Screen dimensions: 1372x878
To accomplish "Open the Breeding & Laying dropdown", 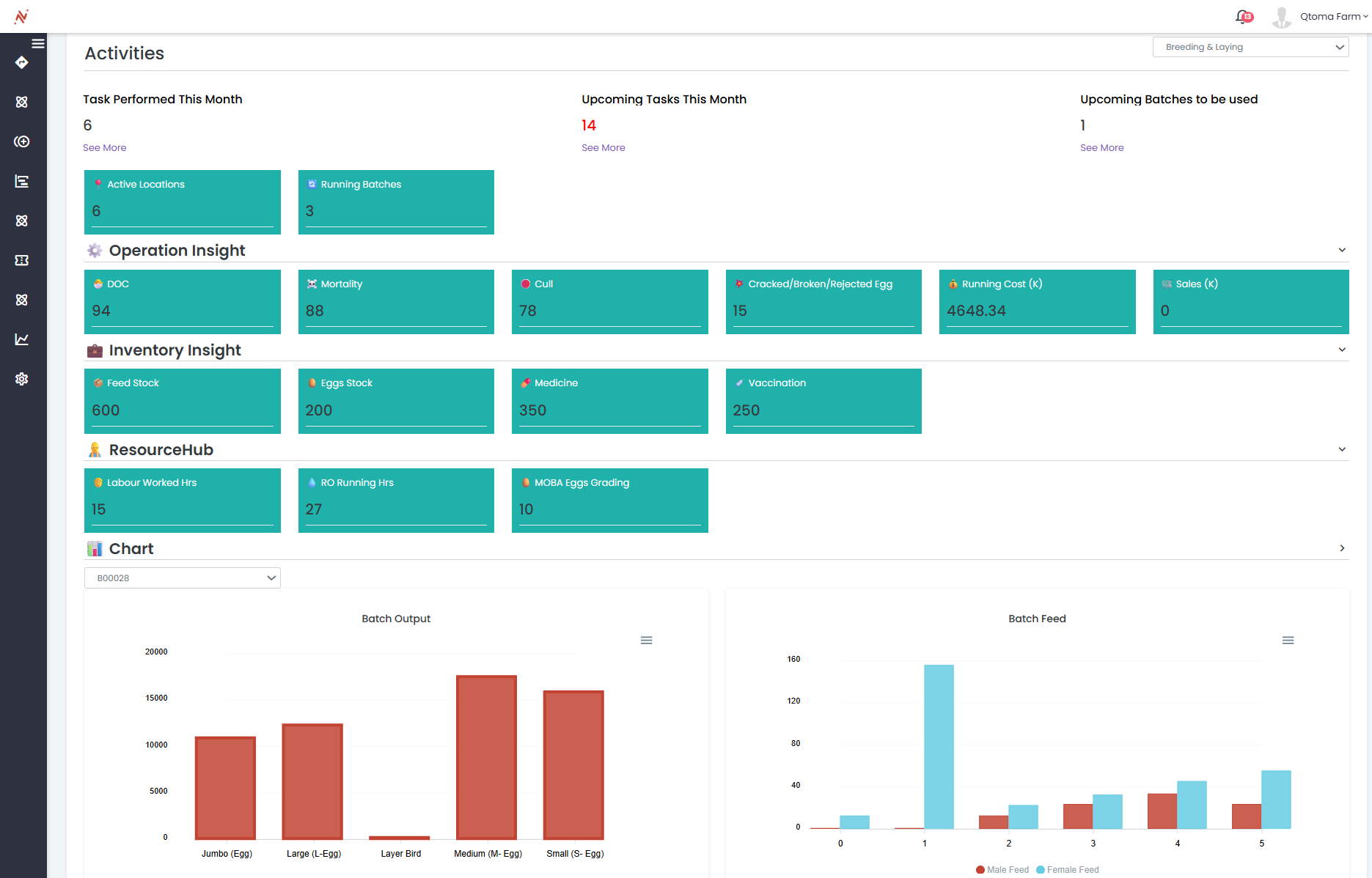I will [1250, 47].
